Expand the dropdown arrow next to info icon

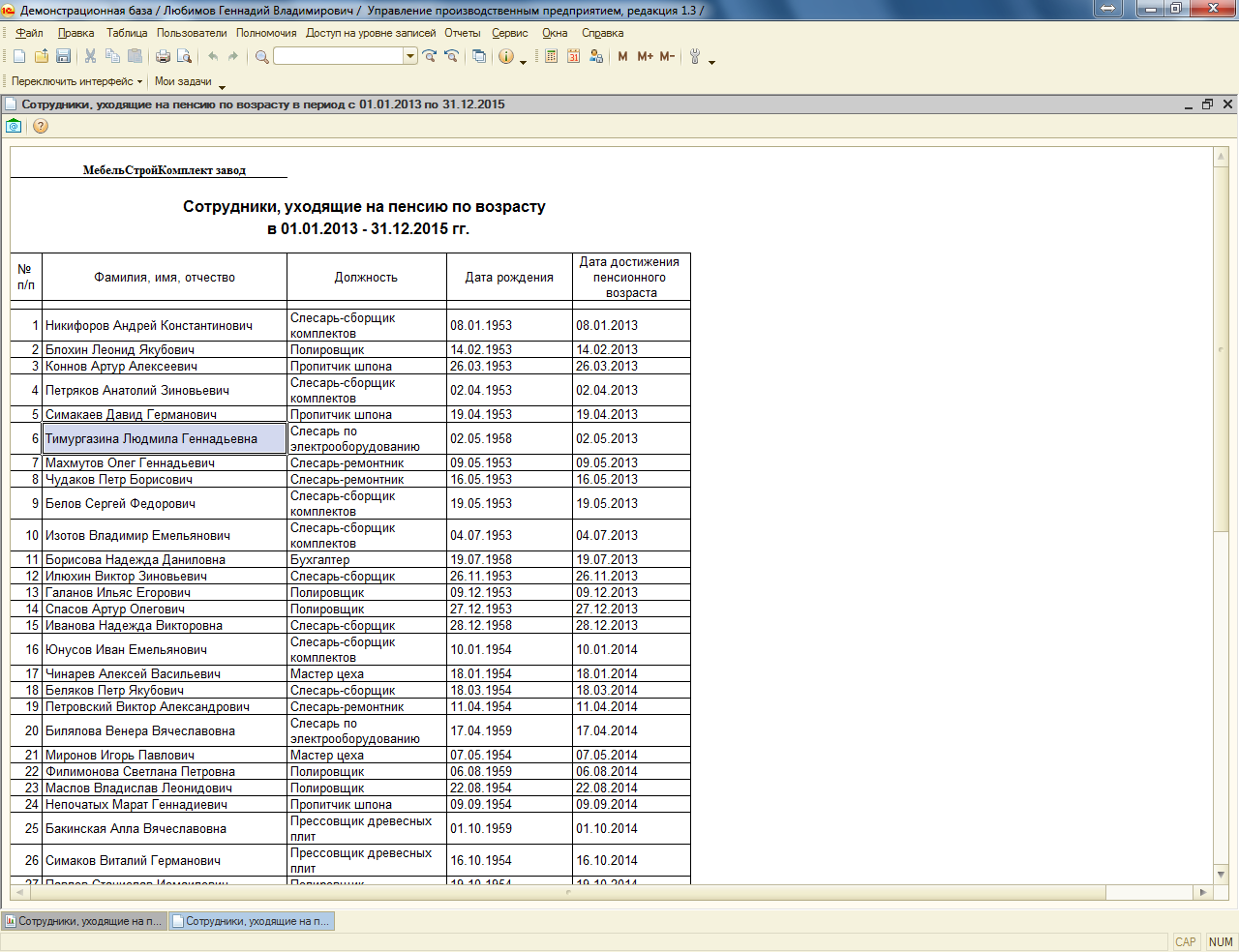click(524, 61)
